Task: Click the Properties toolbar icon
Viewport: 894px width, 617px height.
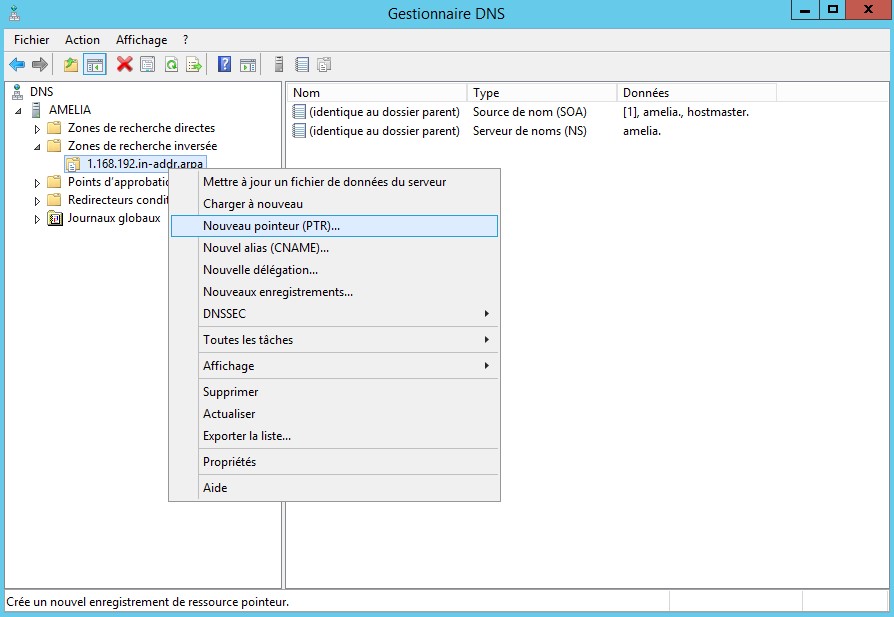Action: [147, 65]
